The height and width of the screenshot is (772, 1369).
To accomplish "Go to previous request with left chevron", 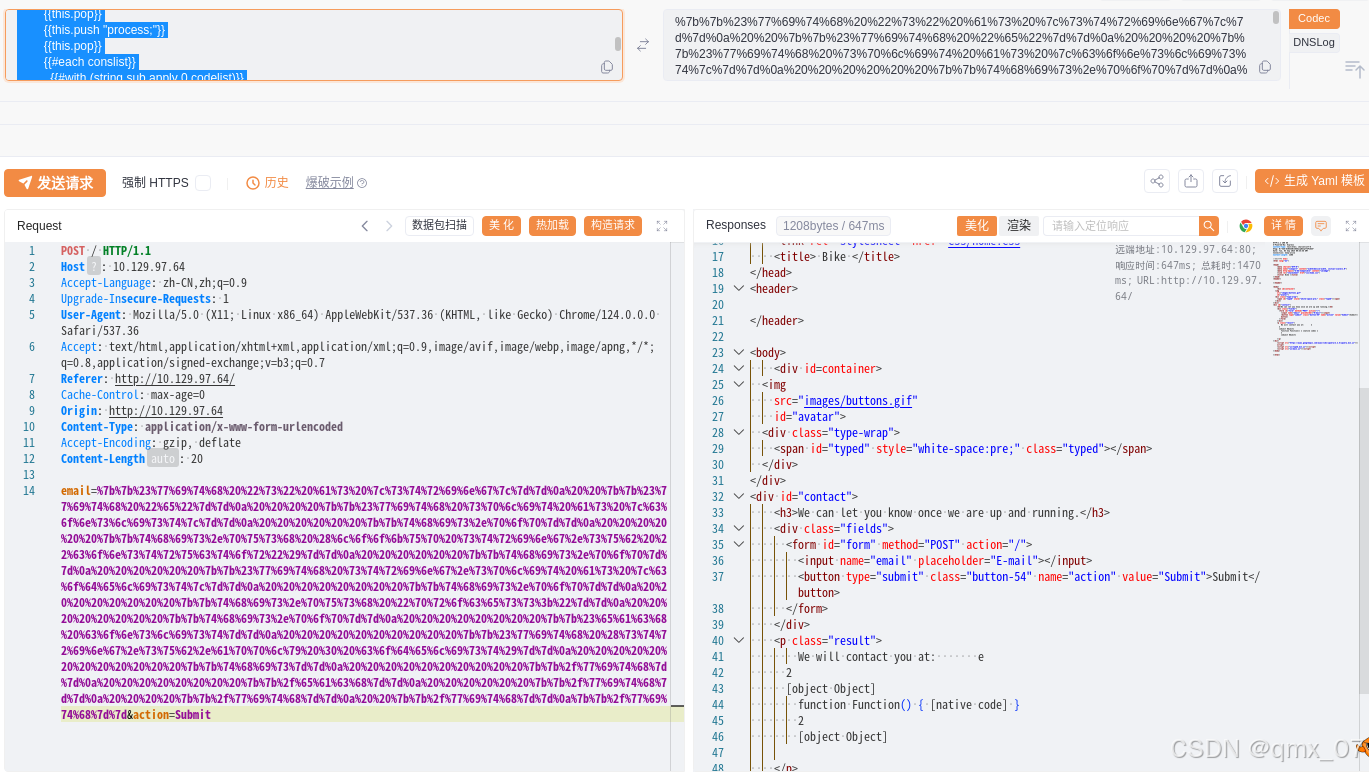I will (365, 226).
